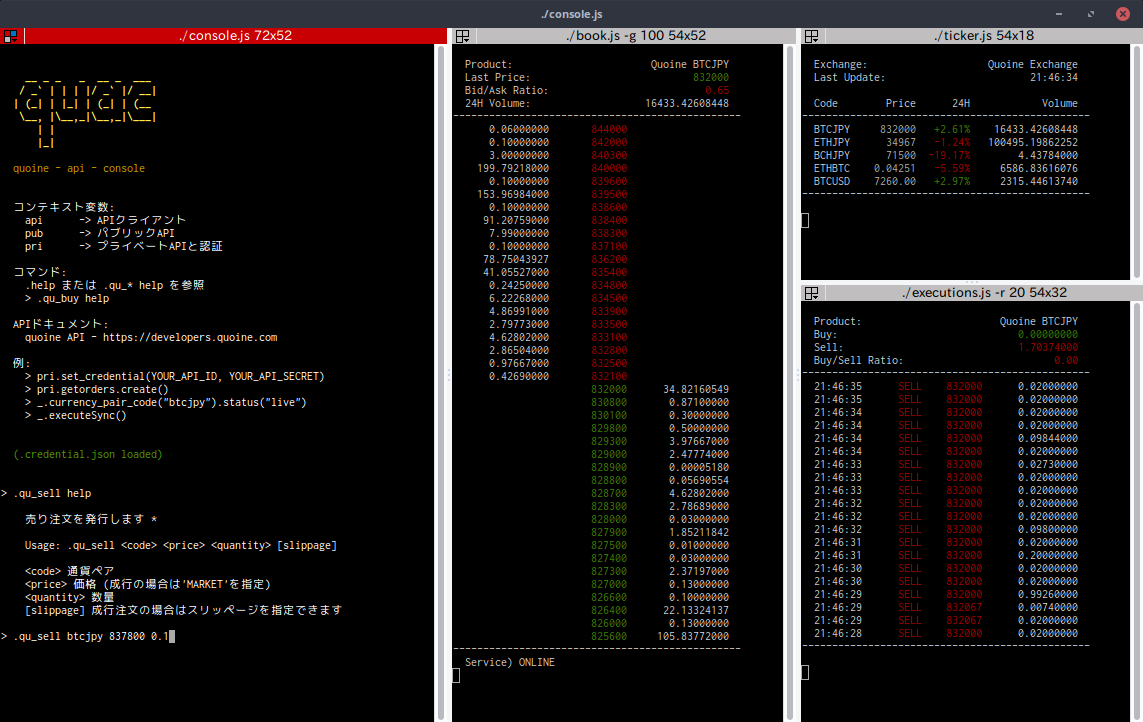Click the BTCJPY row in ticker
The width and height of the screenshot is (1143, 722).
[945, 130]
